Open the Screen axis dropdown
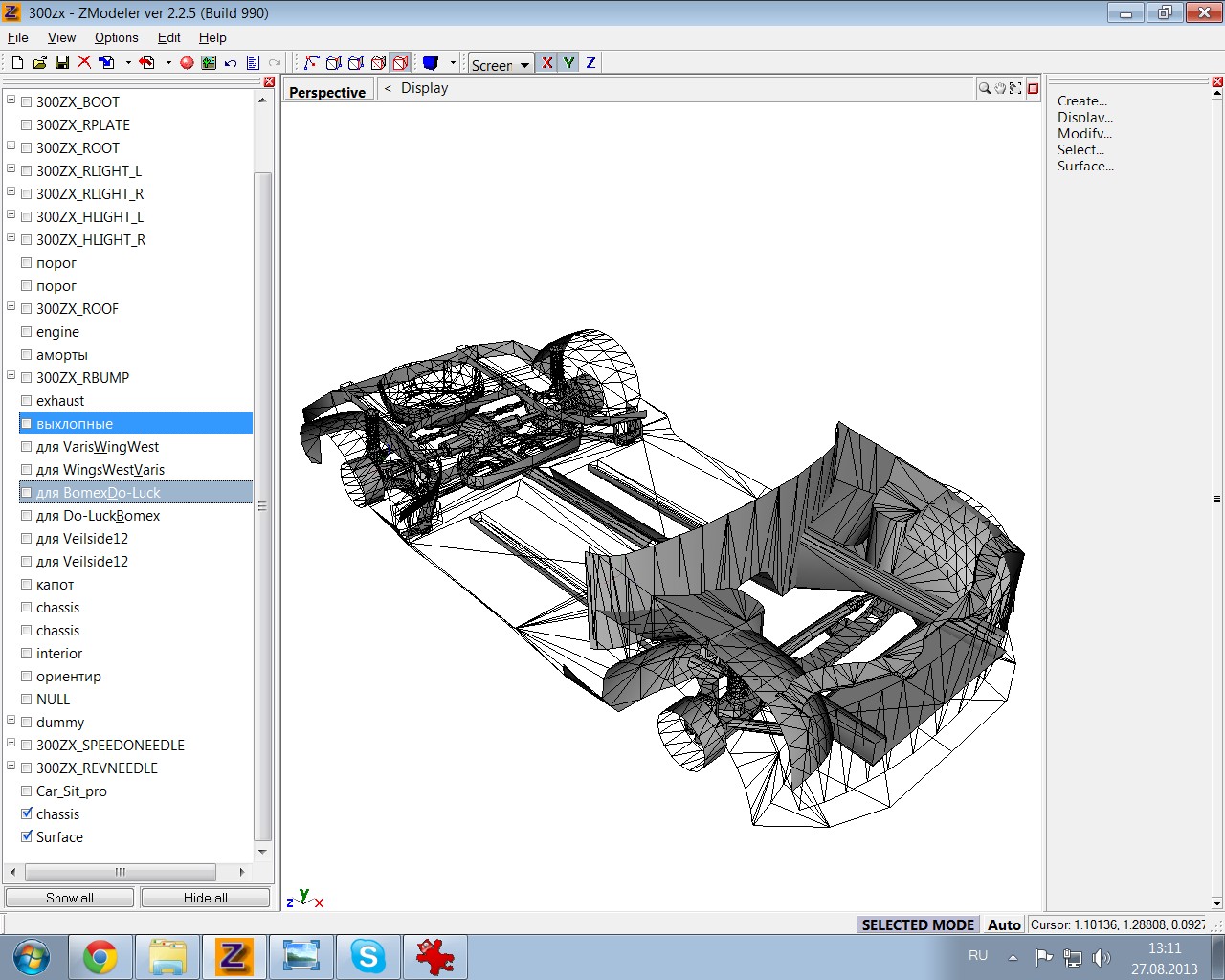 click(524, 65)
